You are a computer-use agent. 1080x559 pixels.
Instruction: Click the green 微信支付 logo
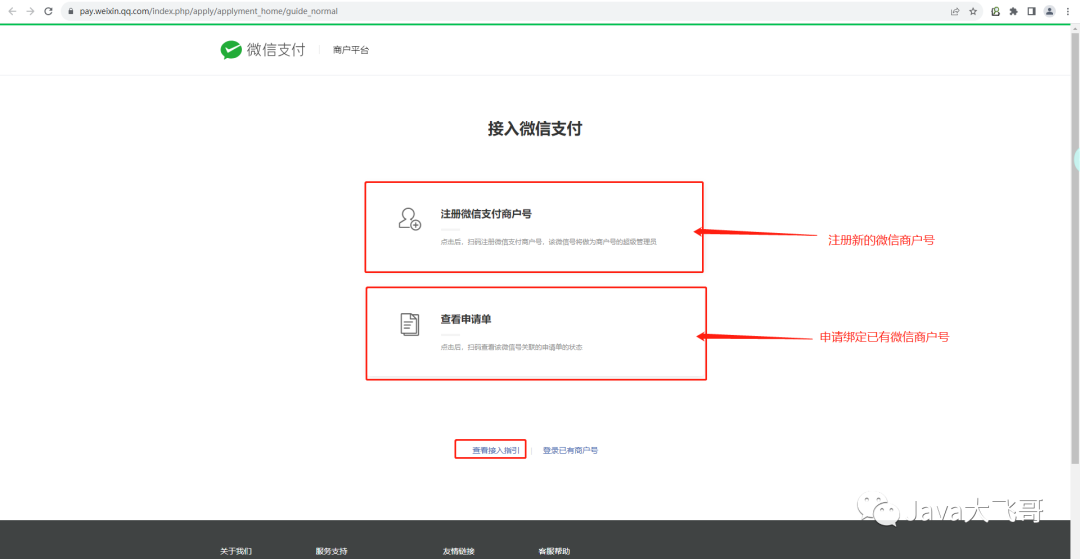pos(231,50)
